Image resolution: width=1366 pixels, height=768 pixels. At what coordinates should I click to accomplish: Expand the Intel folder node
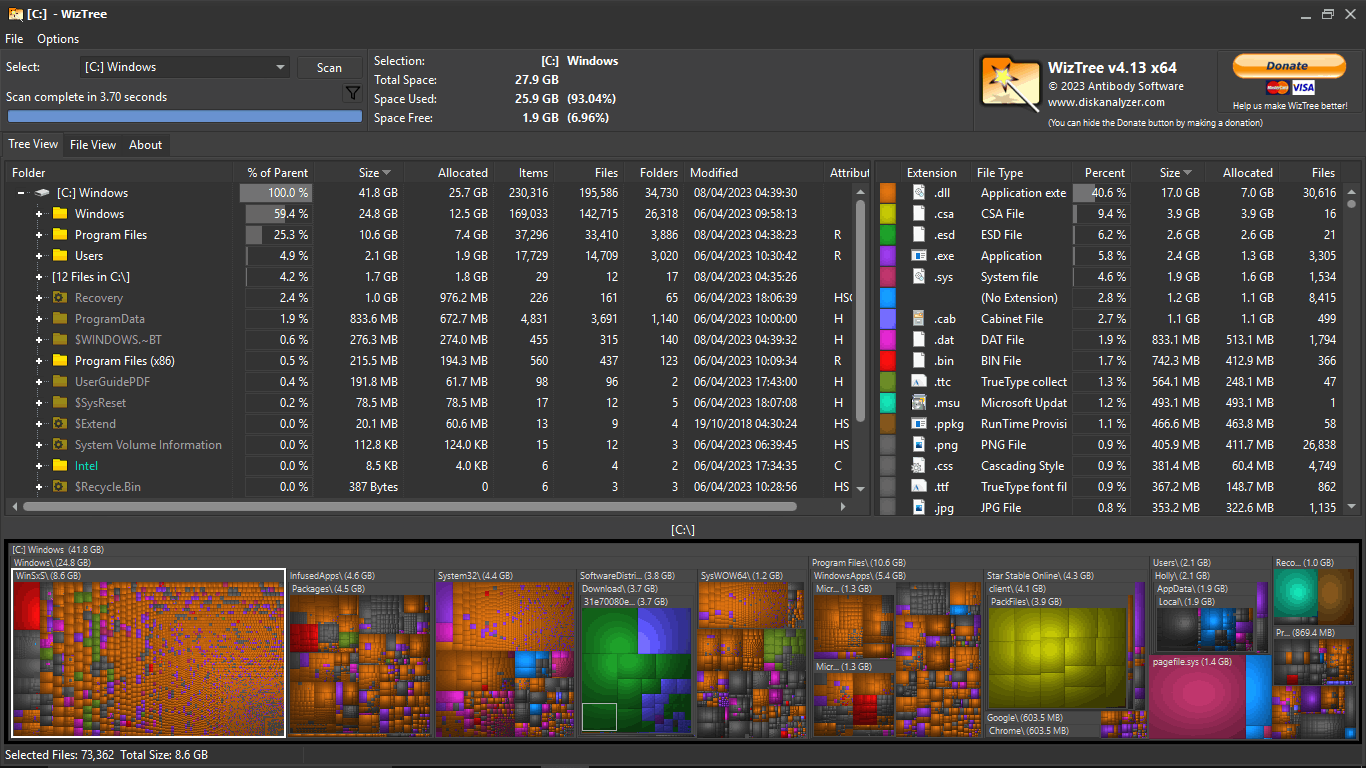(x=39, y=466)
